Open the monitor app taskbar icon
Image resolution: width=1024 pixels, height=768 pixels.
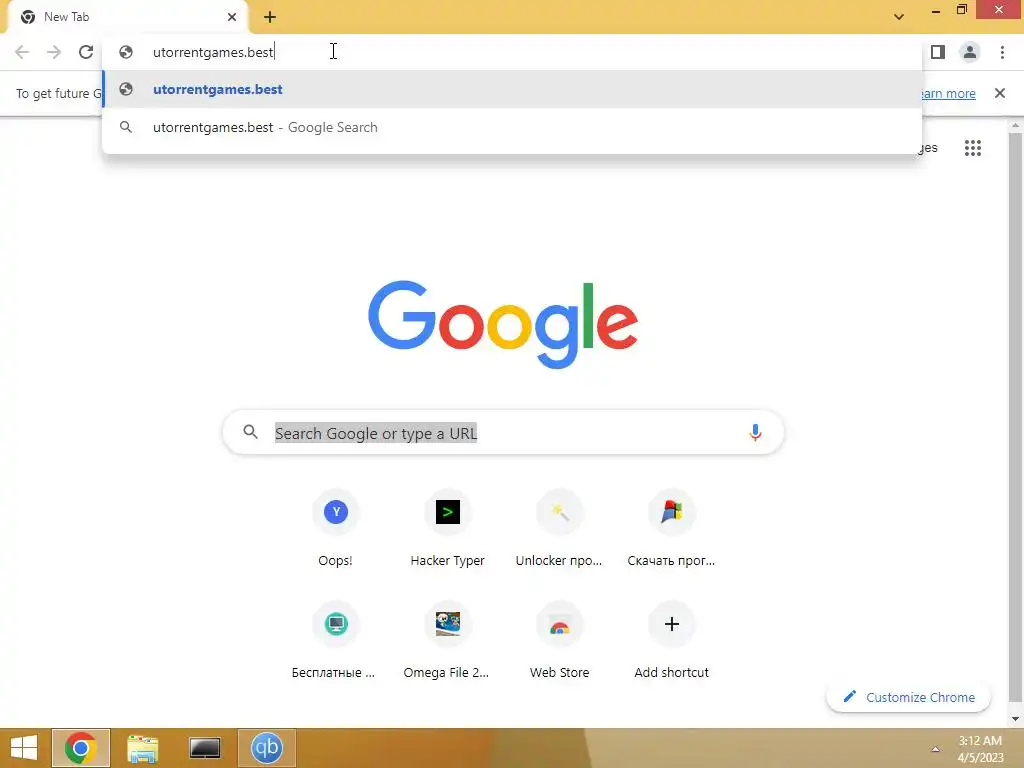[204, 748]
